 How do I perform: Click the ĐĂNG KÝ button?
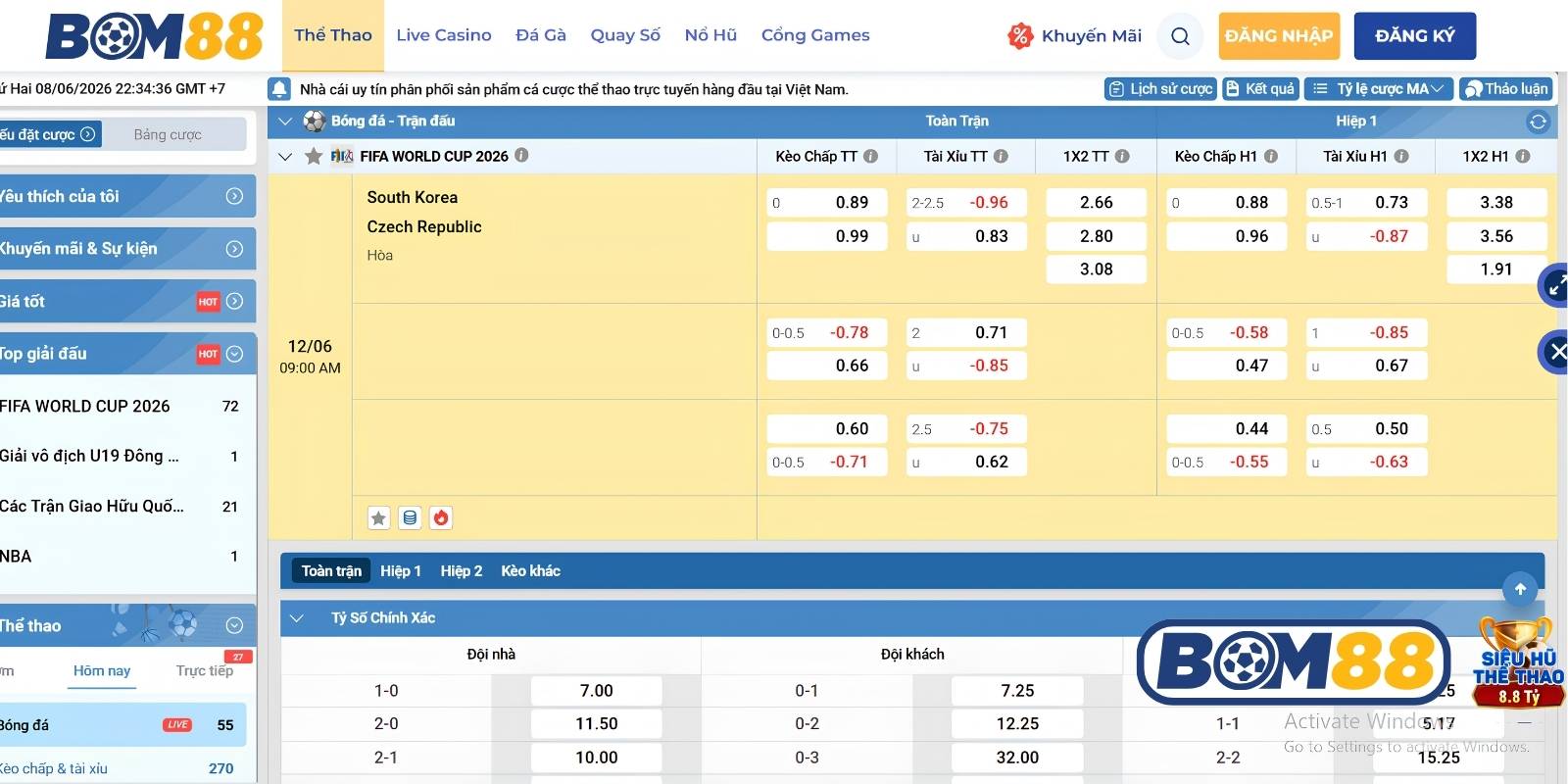[1415, 36]
